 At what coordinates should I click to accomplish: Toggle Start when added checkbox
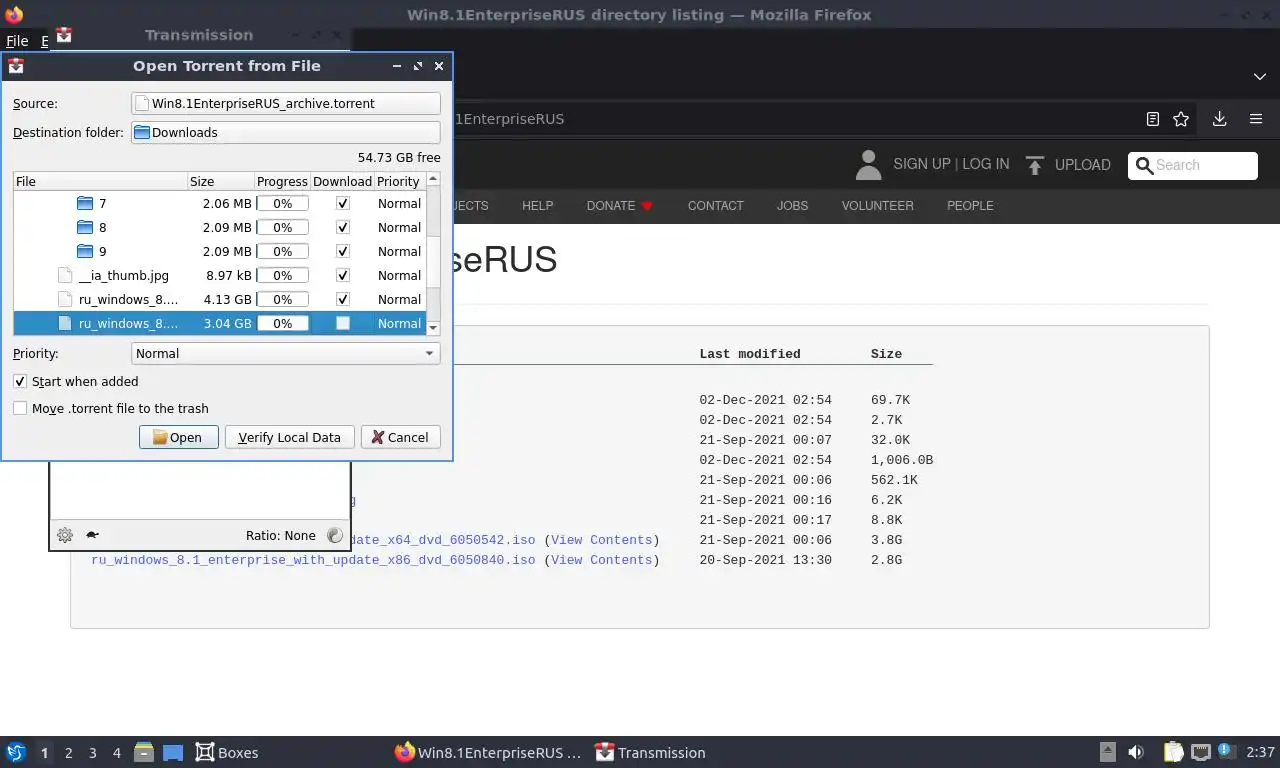[x=20, y=381]
